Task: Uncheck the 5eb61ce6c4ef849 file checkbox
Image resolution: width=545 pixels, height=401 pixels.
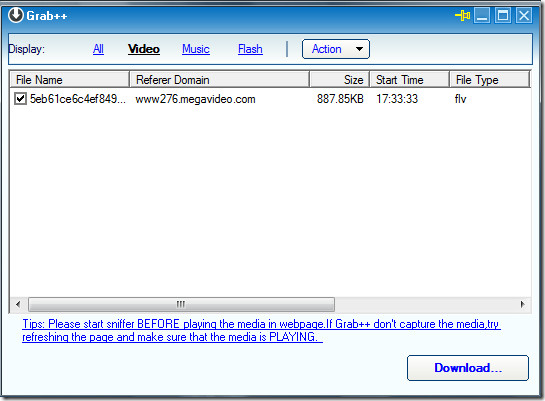Action: pyautogui.click(x=20, y=98)
